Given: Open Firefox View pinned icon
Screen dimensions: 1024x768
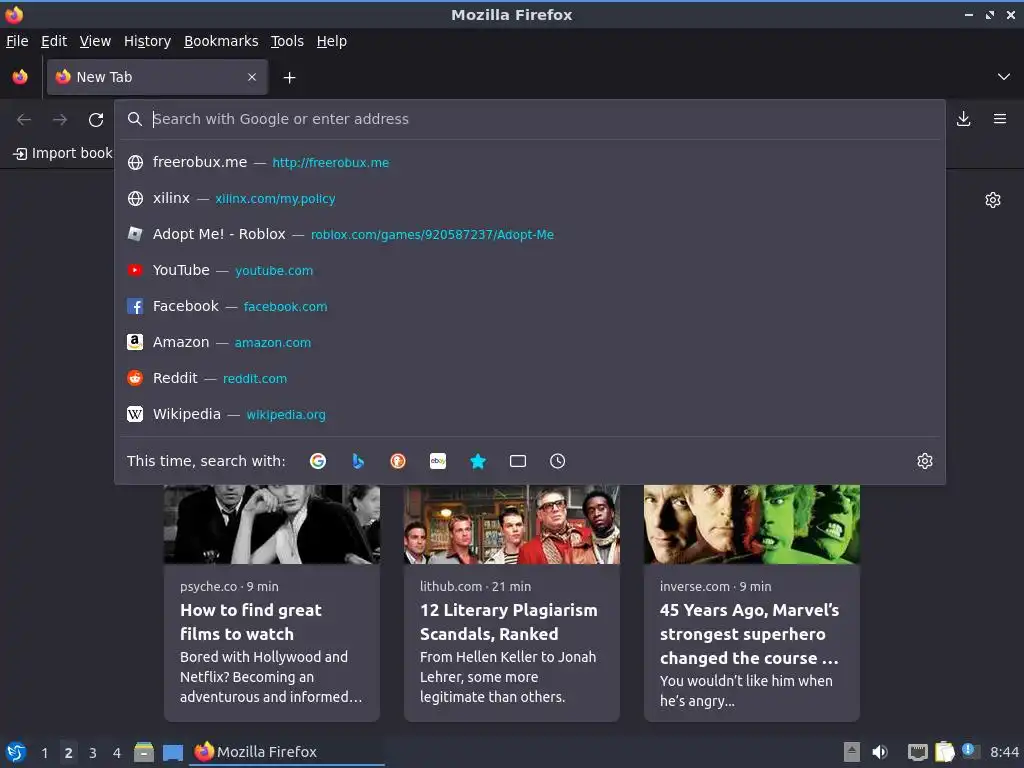Looking at the screenshot, I should 20,77.
